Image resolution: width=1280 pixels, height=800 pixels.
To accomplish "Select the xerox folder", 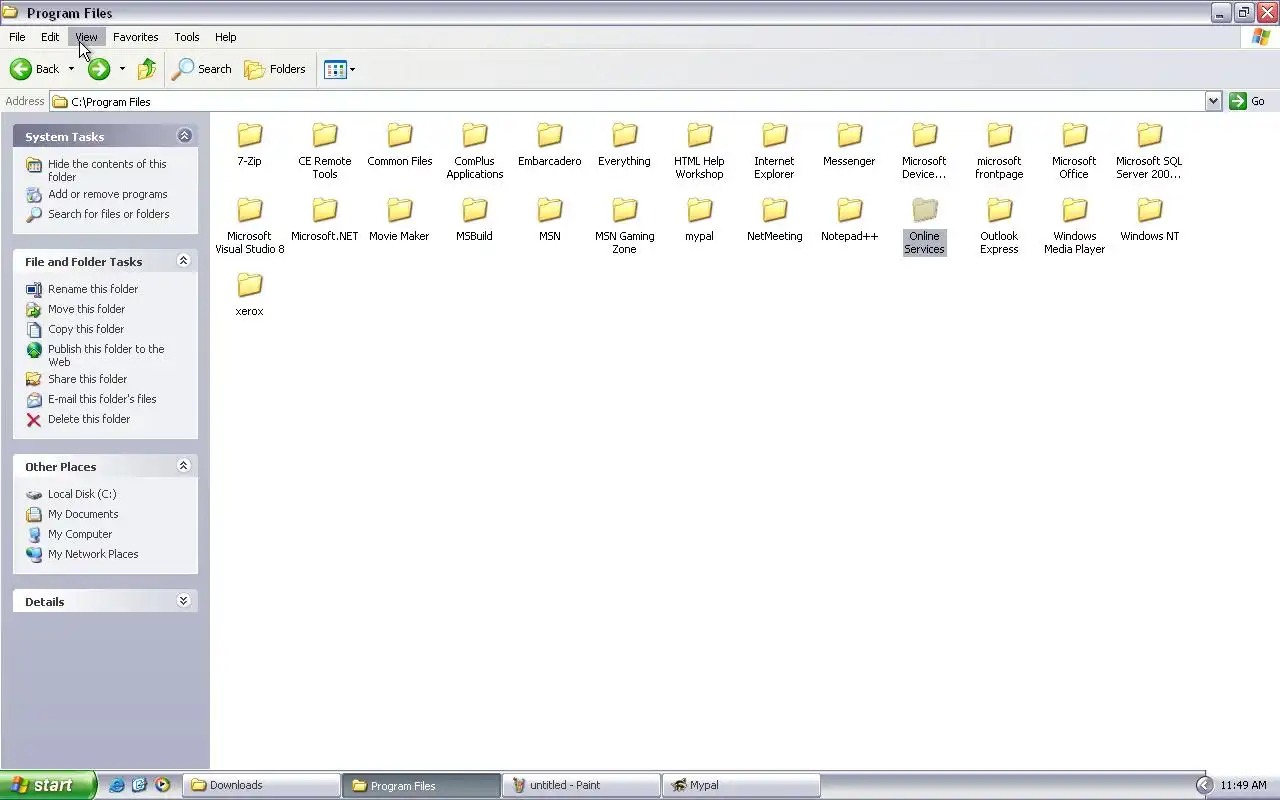I will (x=250, y=294).
